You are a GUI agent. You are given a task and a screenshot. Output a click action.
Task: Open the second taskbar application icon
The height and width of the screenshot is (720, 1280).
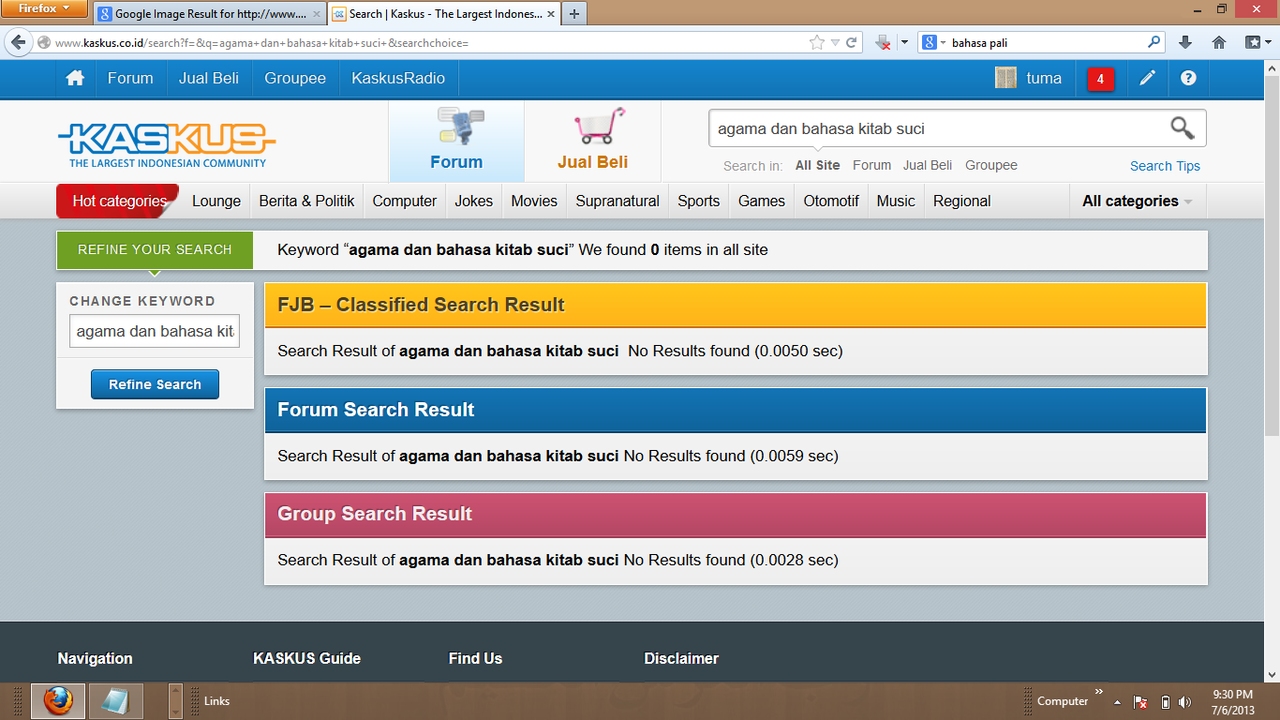(116, 701)
